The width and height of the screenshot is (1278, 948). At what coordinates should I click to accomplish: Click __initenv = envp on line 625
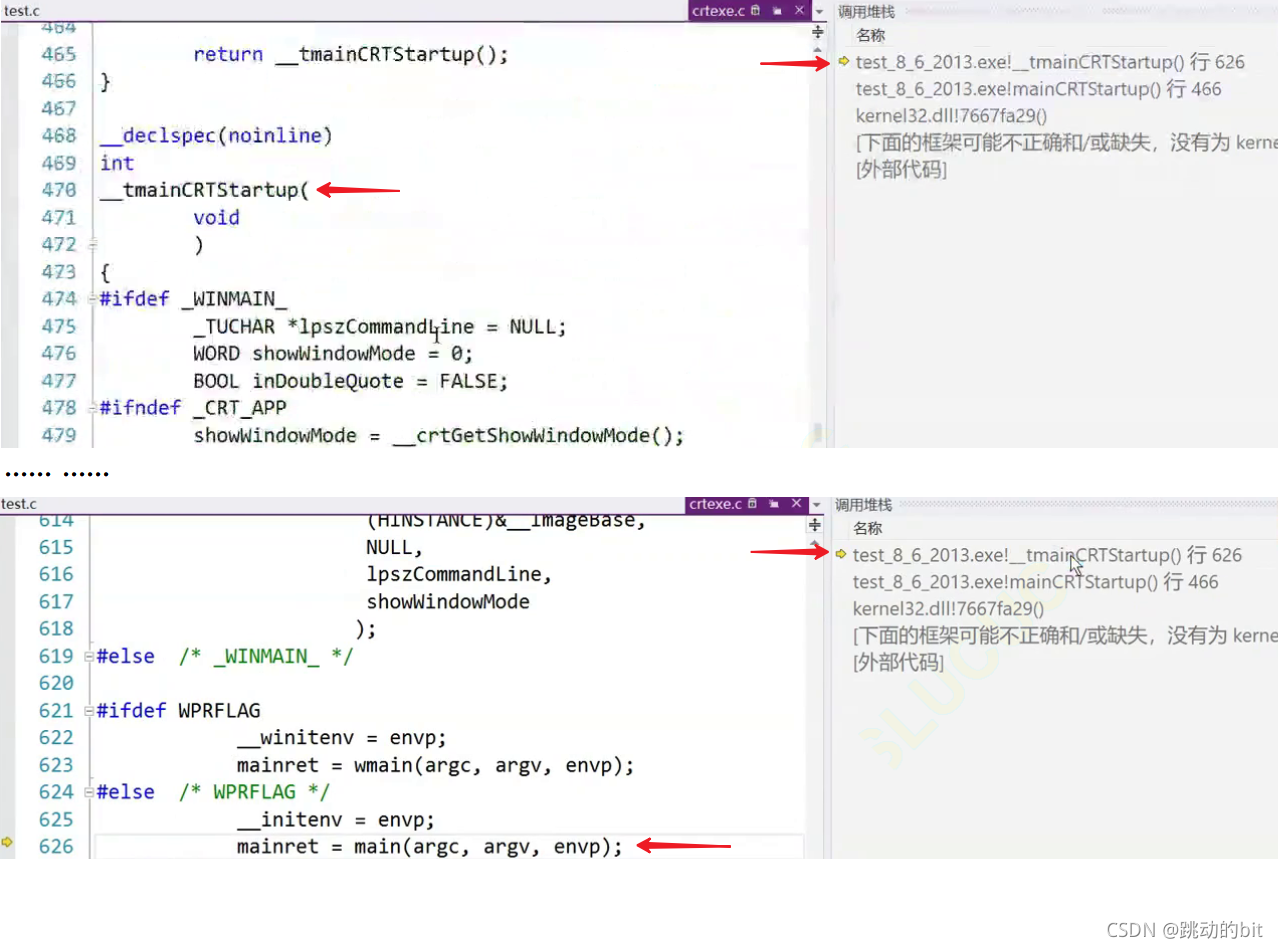(335, 820)
